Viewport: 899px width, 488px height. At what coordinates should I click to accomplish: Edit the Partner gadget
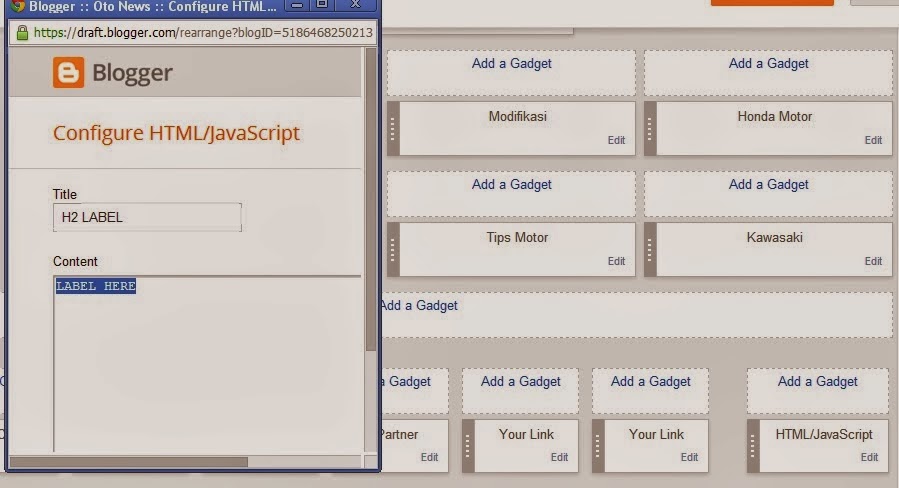click(429, 458)
